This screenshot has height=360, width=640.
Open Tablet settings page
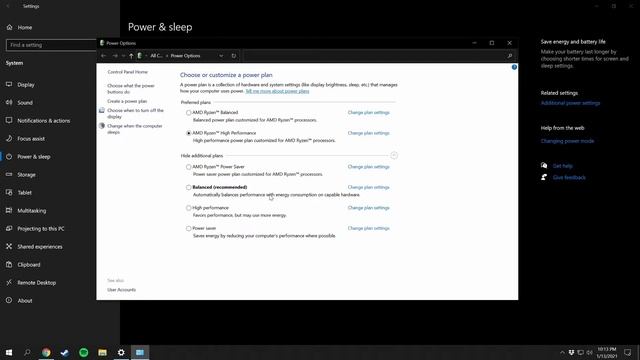pyautogui.click(x=24, y=193)
